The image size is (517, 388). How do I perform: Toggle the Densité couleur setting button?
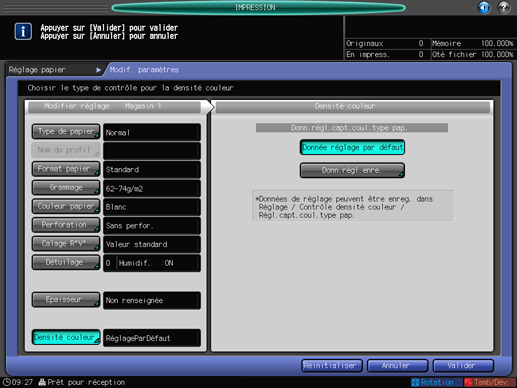point(66,337)
